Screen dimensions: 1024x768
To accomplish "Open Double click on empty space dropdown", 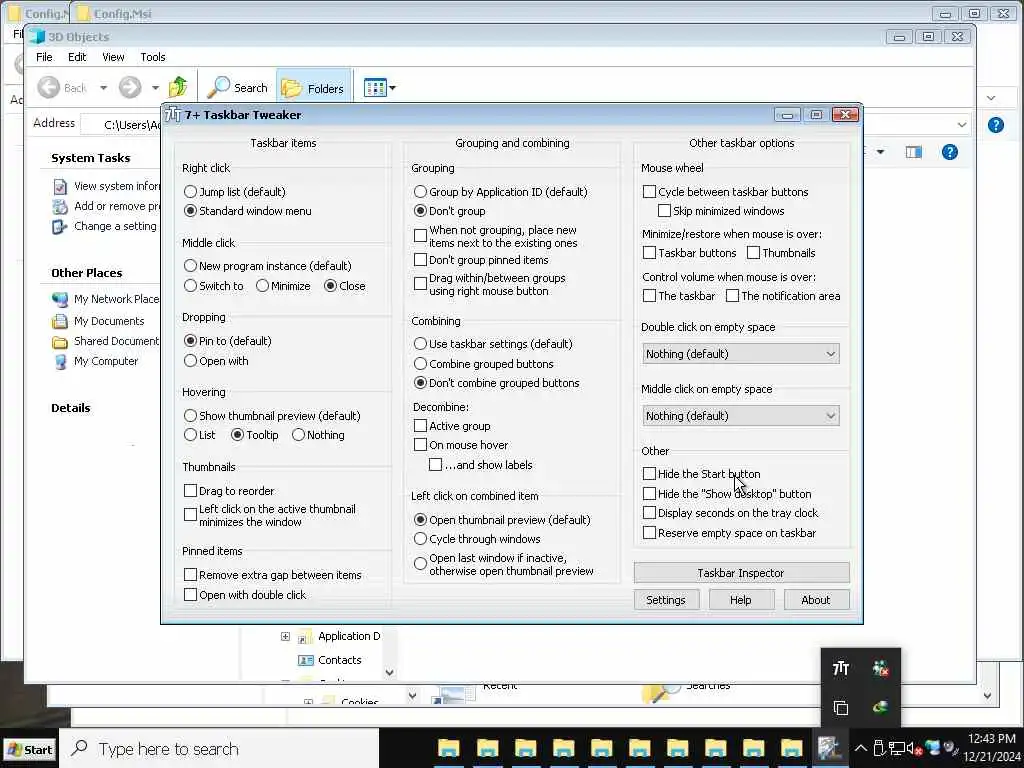I will (741, 354).
